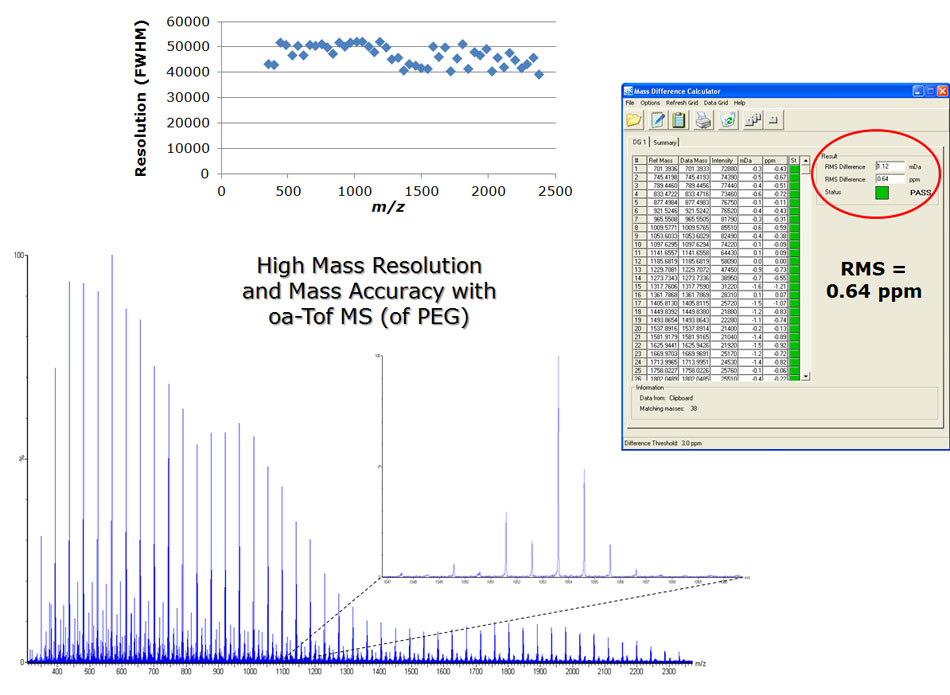This screenshot has height=695, width=950.
Task: Select Data Mass cell 1273.7336
Action: pyautogui.click(x=694, y=278)
